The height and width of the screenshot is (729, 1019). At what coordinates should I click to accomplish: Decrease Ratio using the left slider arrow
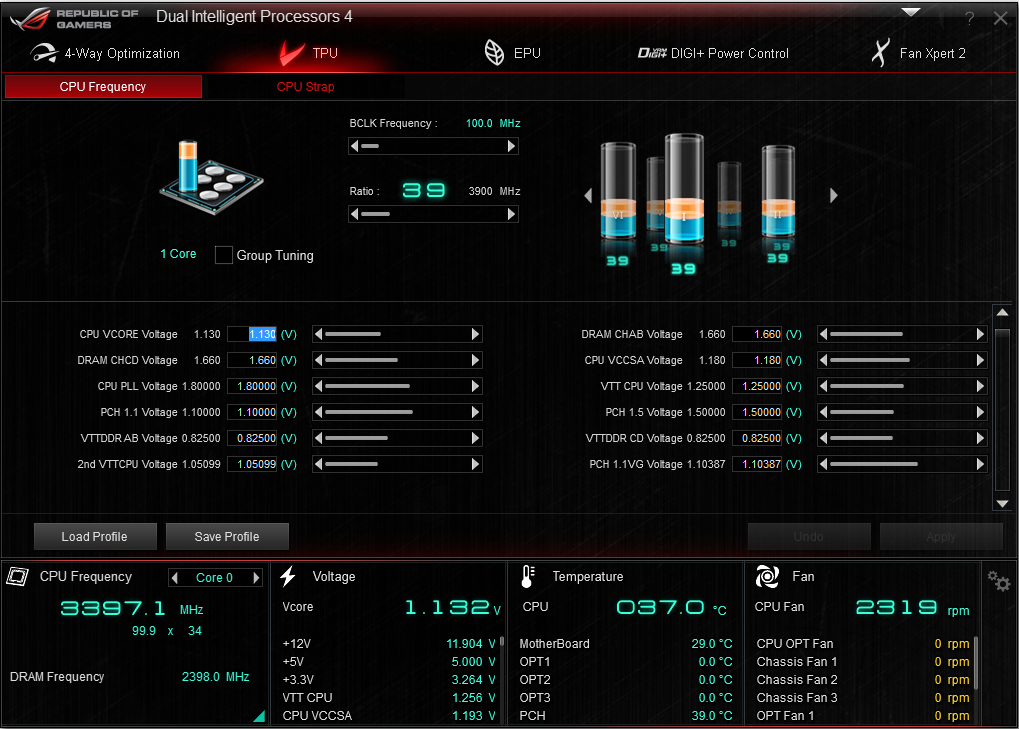[355, 214]
